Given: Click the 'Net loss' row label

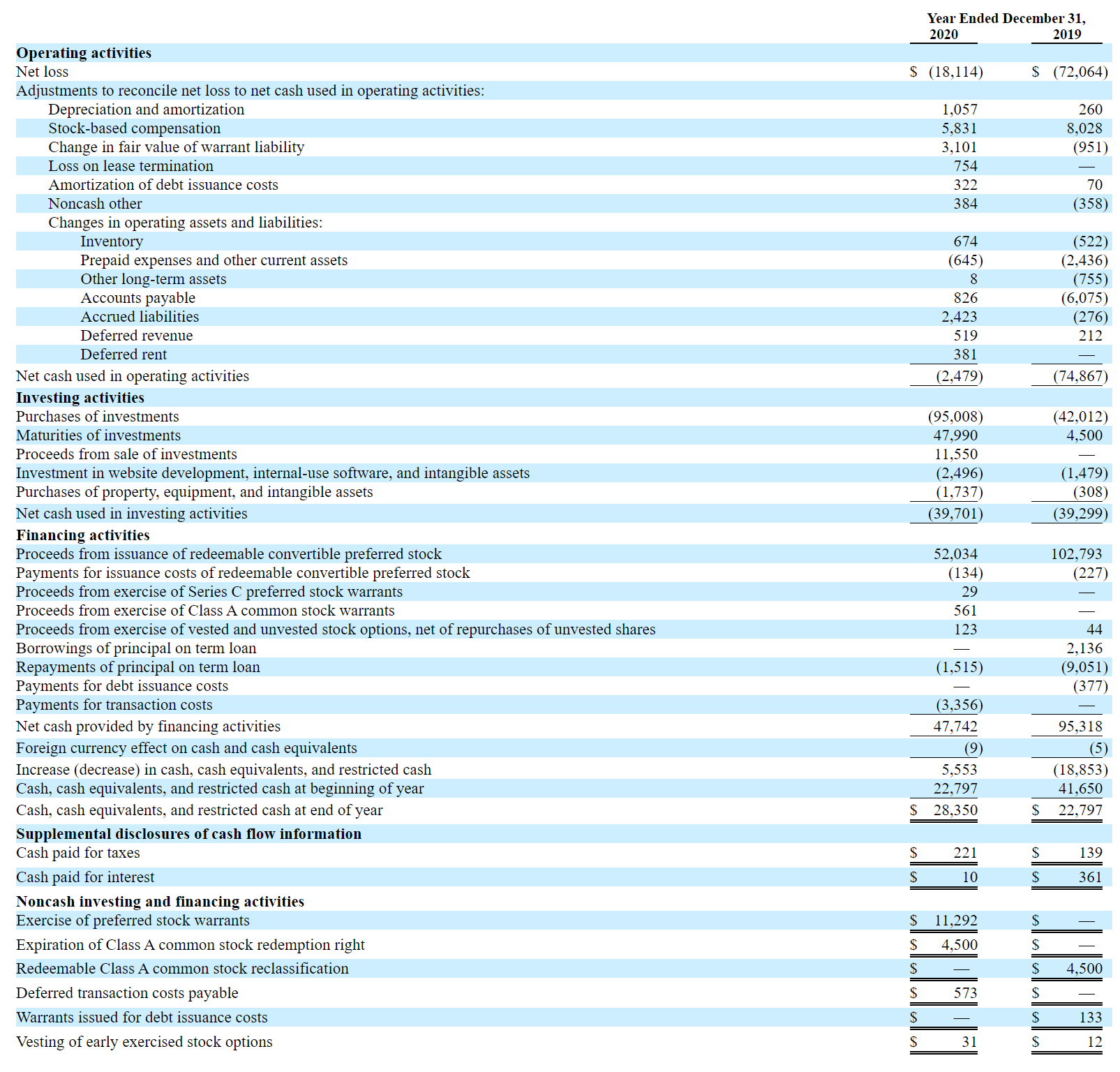Looking at the screenshot, I should [43, 72].
